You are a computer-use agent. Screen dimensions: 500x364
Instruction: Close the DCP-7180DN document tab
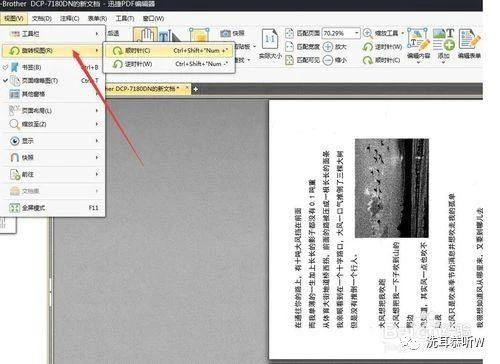(187, 88)
